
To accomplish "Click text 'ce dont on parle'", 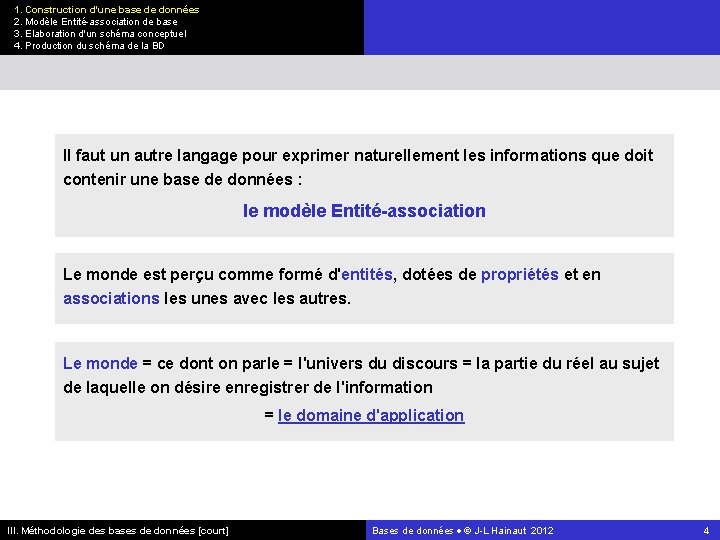I will [x=218, y=364].
